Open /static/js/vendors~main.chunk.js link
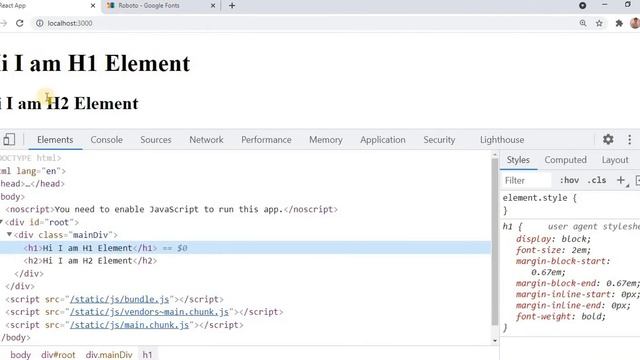640x360 pixels. [149, 312]
